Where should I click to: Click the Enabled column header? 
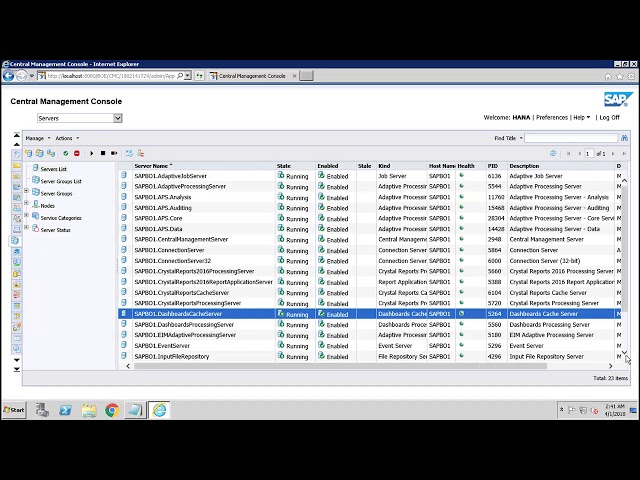pos(328,166)
